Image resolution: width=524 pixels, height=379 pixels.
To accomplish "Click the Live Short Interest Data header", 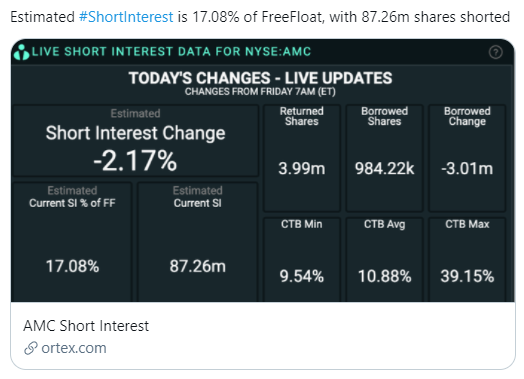I will 171,52.
